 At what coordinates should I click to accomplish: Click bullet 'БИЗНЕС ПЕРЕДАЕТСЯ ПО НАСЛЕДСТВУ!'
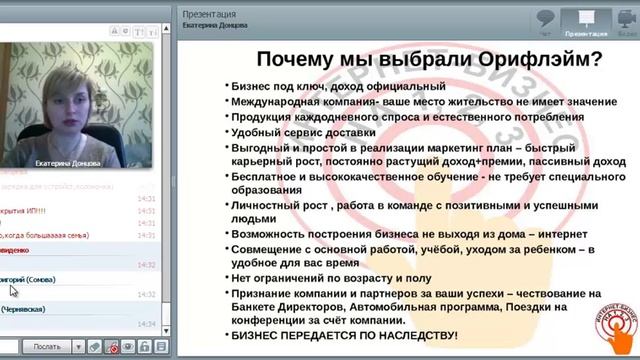tap(344, 336)
